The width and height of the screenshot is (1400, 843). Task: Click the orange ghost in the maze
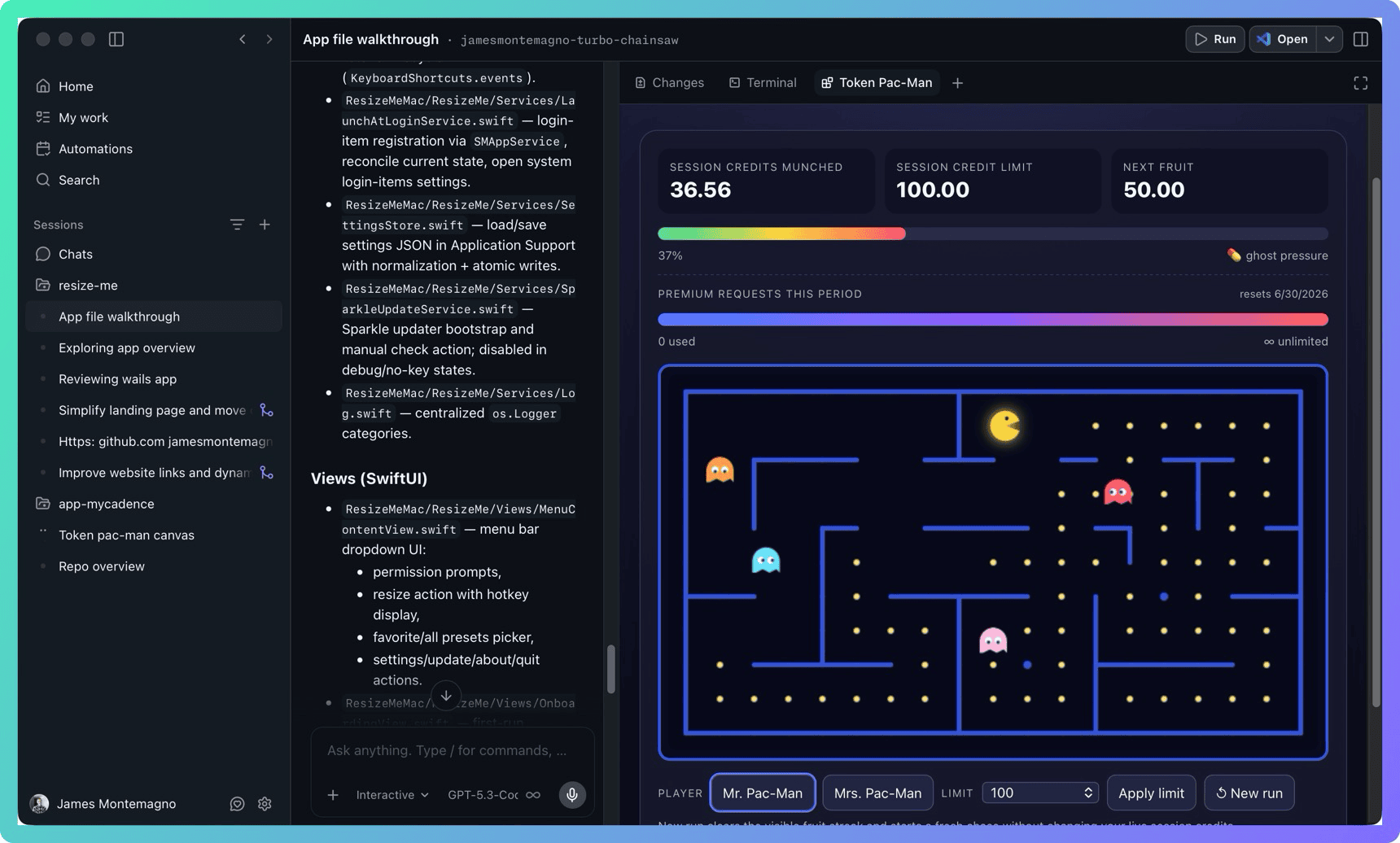(x=720, y=470)
